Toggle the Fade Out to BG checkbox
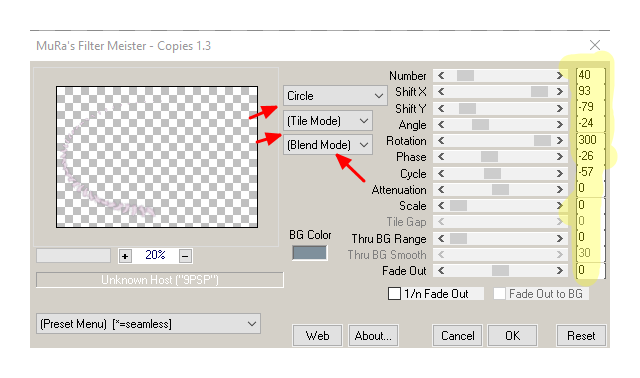 coord(499,294)
